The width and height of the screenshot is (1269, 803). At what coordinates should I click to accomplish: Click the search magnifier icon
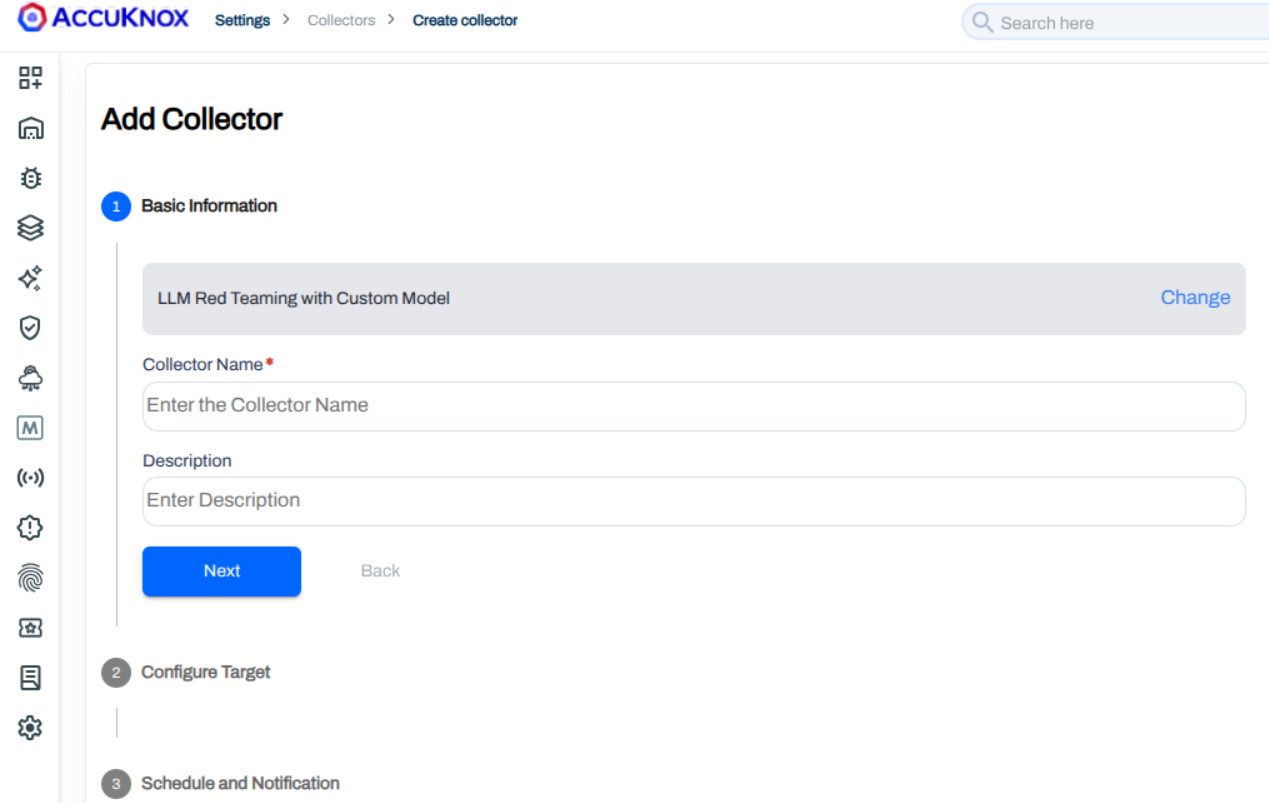pos(983,22)
